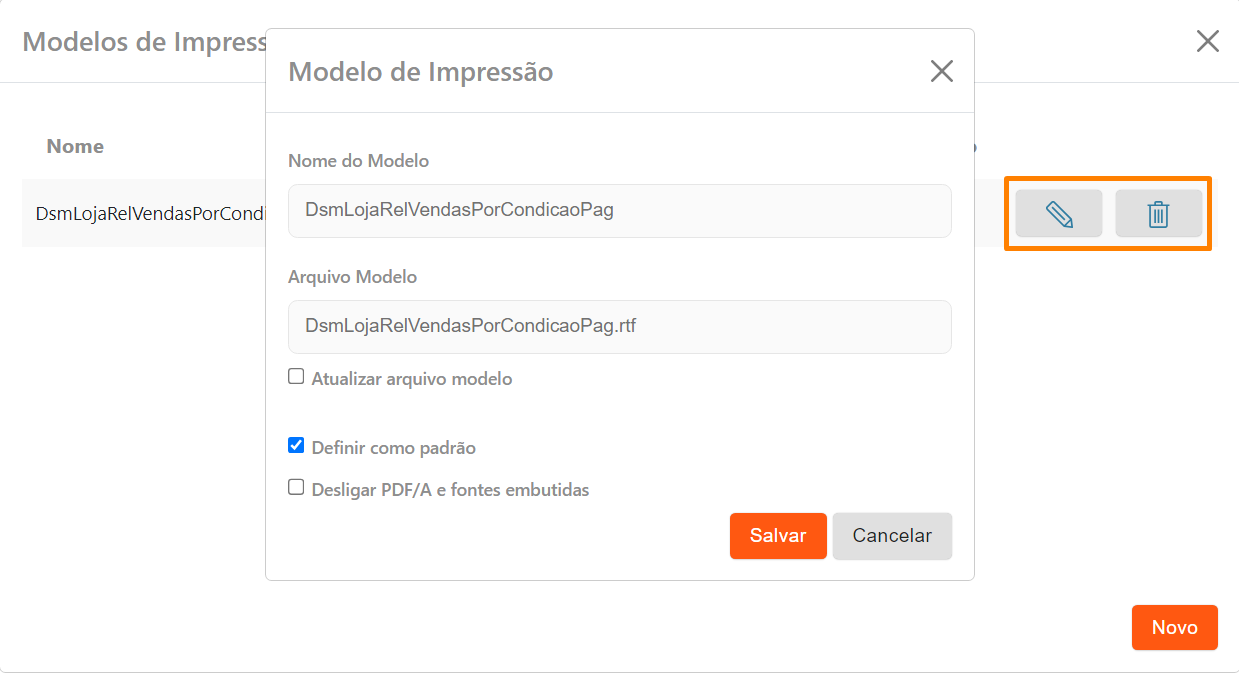Click the Nome column header
Viewport: 1239px width, 674px height.
point(75,146)
